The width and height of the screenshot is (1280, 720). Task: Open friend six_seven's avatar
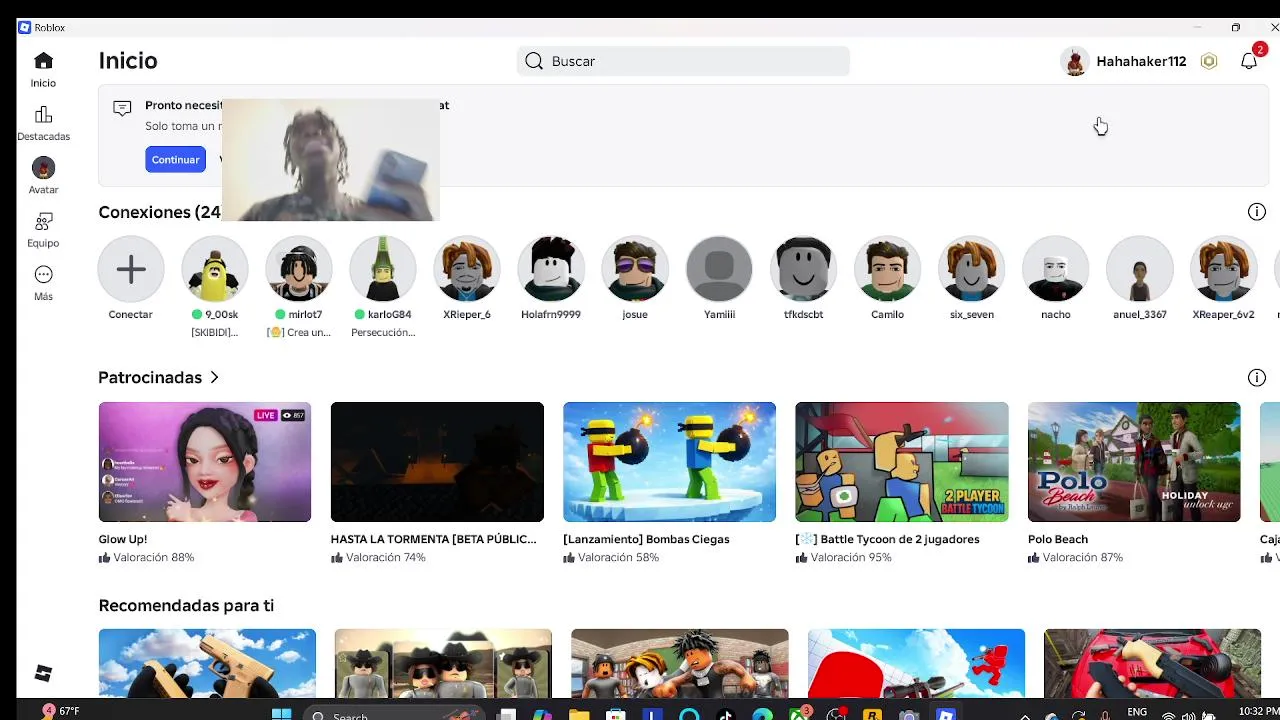click(x=971, y=269)
